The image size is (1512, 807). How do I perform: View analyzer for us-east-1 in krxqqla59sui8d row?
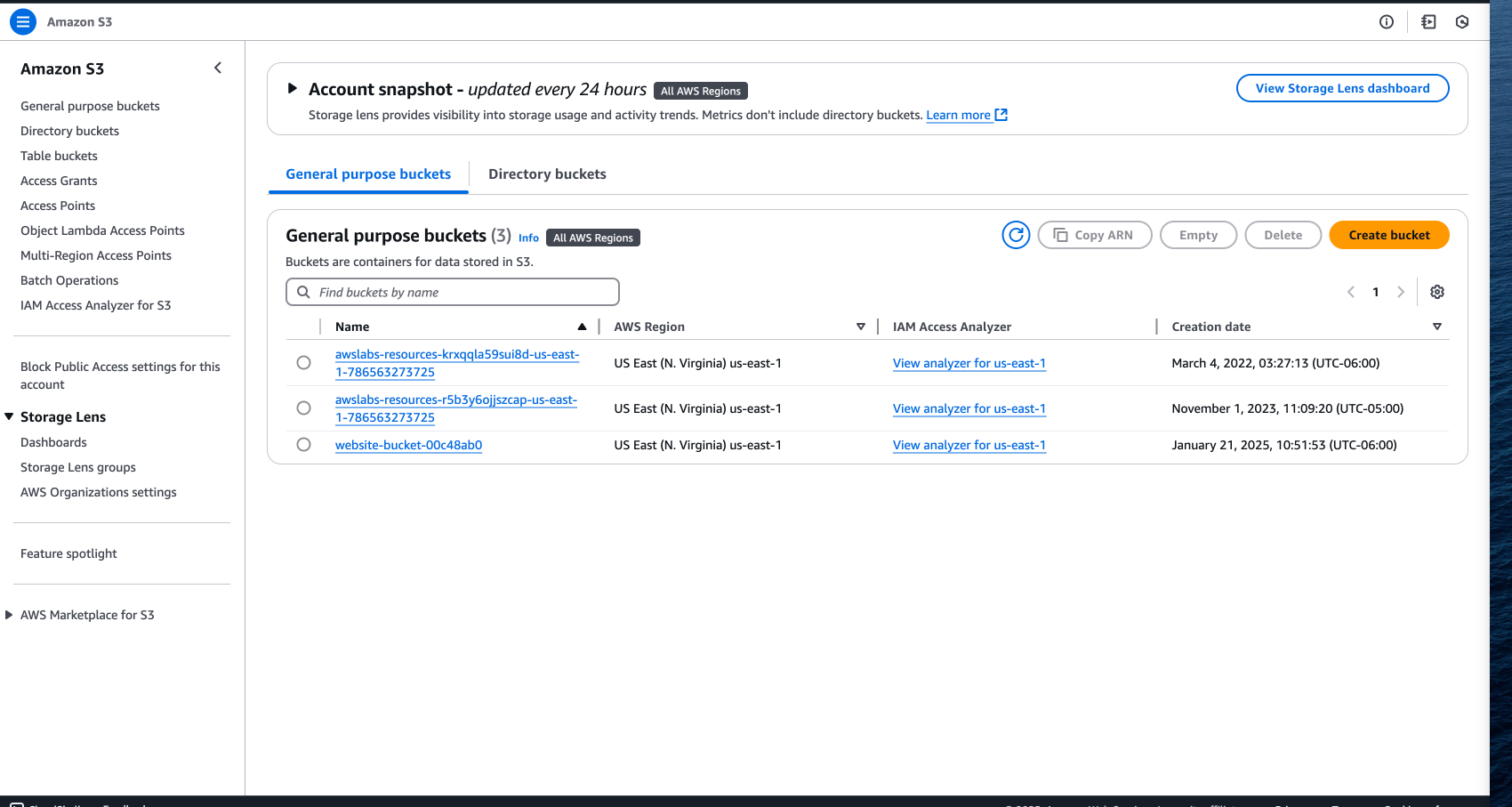tap(969, 363)
